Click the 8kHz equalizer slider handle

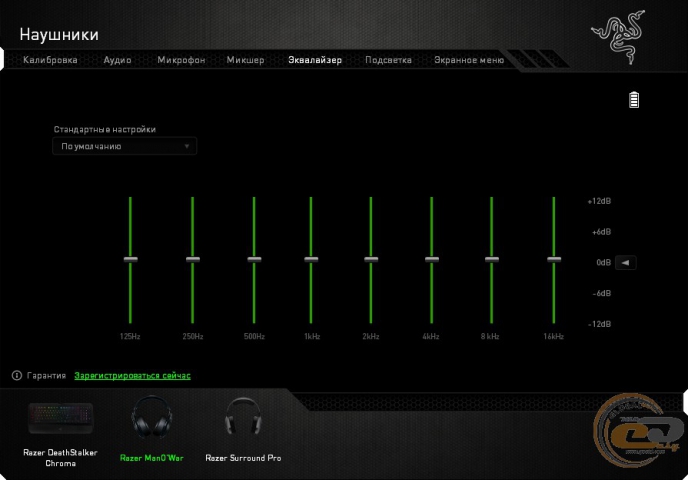[x=491, y=259]
